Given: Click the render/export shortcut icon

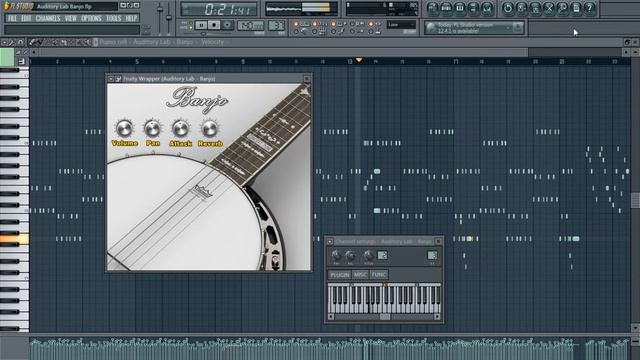Looking at the screenshot, I should point(535,8).
